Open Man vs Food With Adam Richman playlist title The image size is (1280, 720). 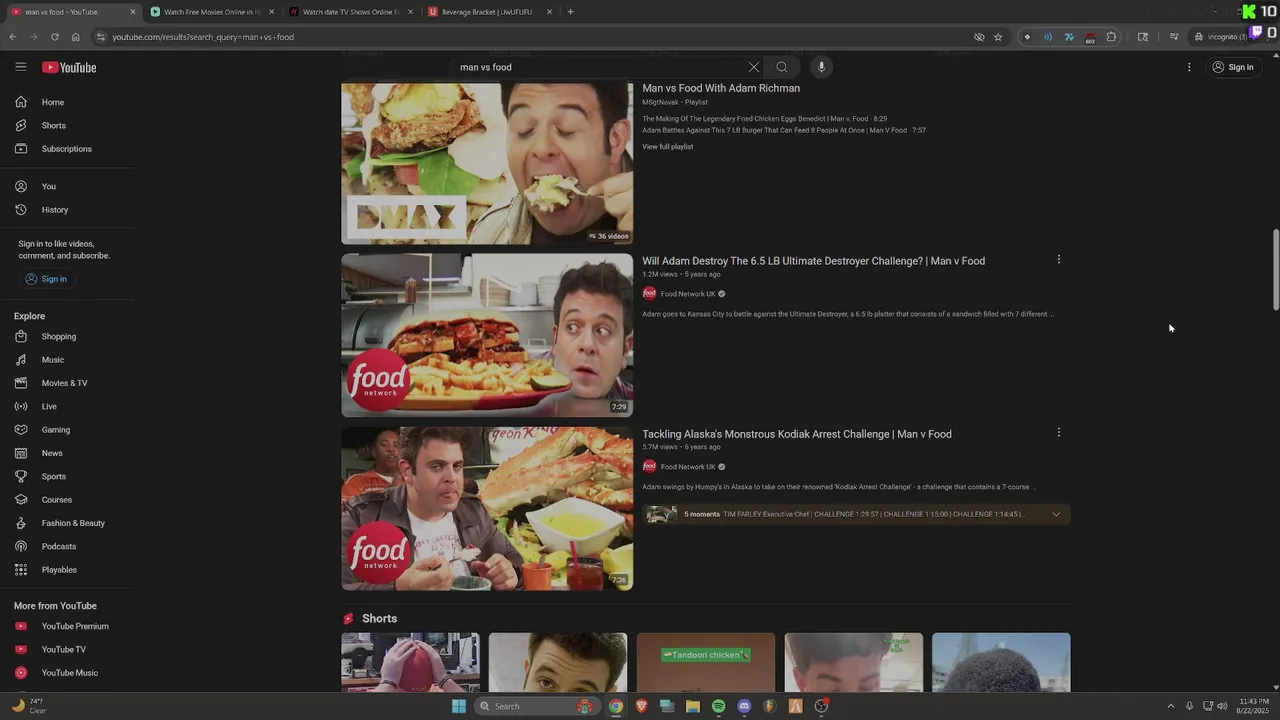coord(721,88)
